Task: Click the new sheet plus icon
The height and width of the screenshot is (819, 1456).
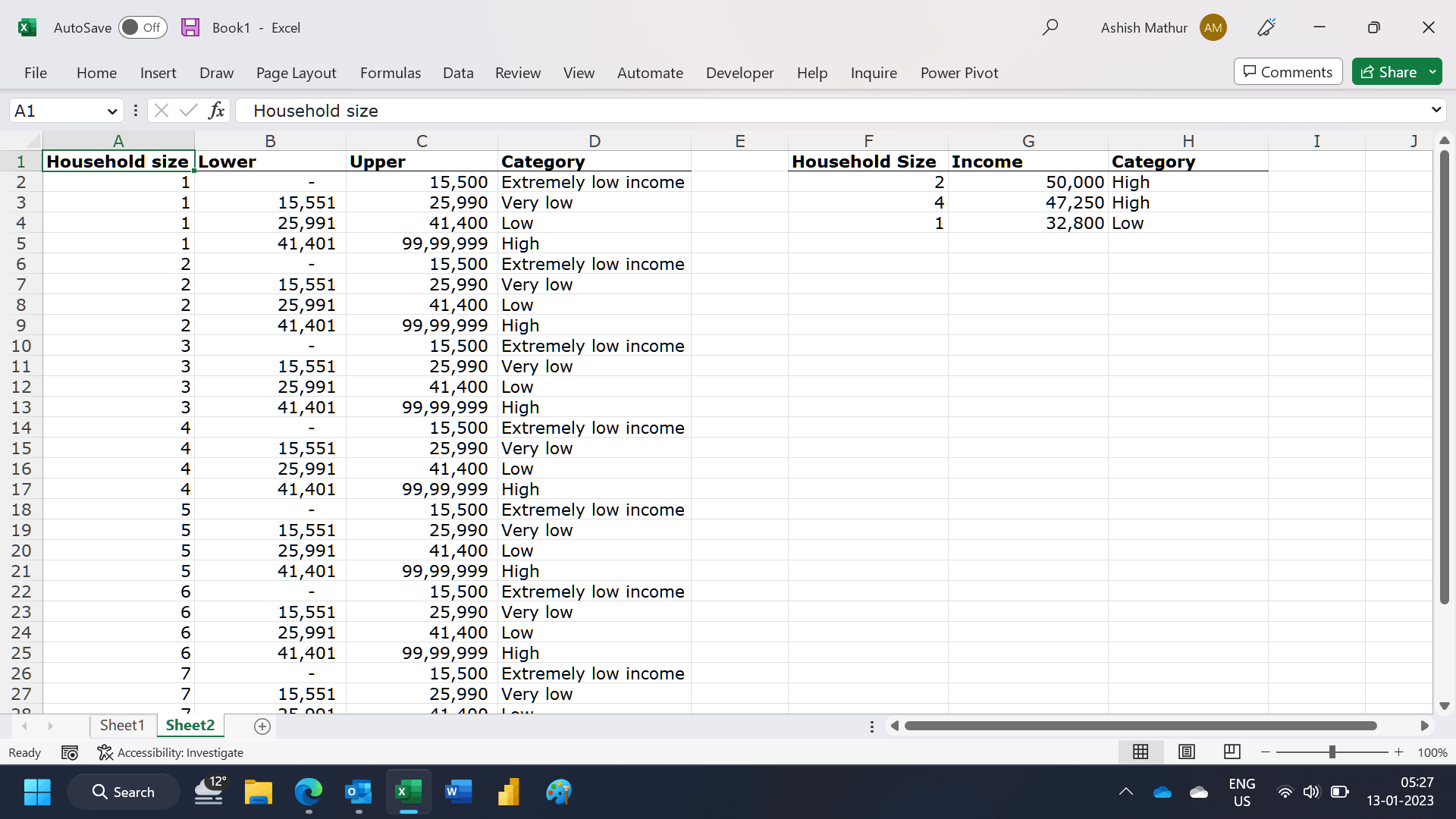Action: (x=262, y=726)
